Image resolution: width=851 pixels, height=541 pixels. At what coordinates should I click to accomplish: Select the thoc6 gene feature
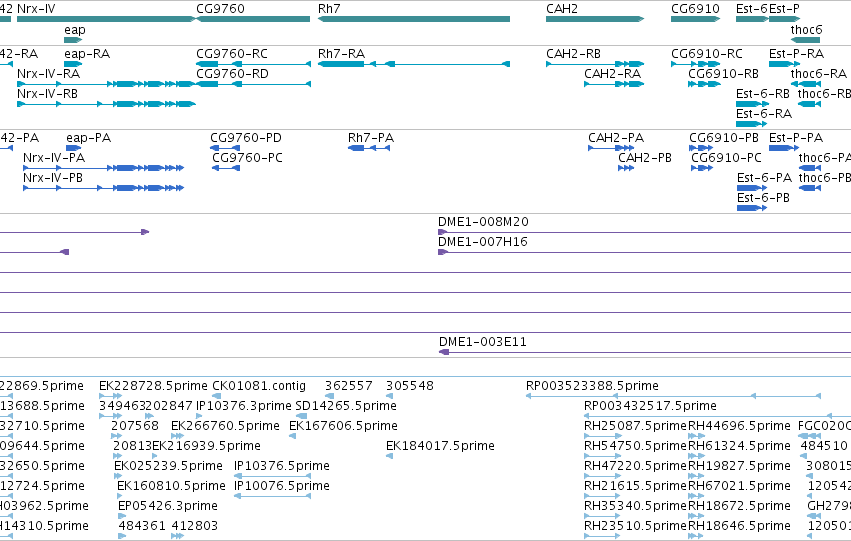[x=805, y=40]
